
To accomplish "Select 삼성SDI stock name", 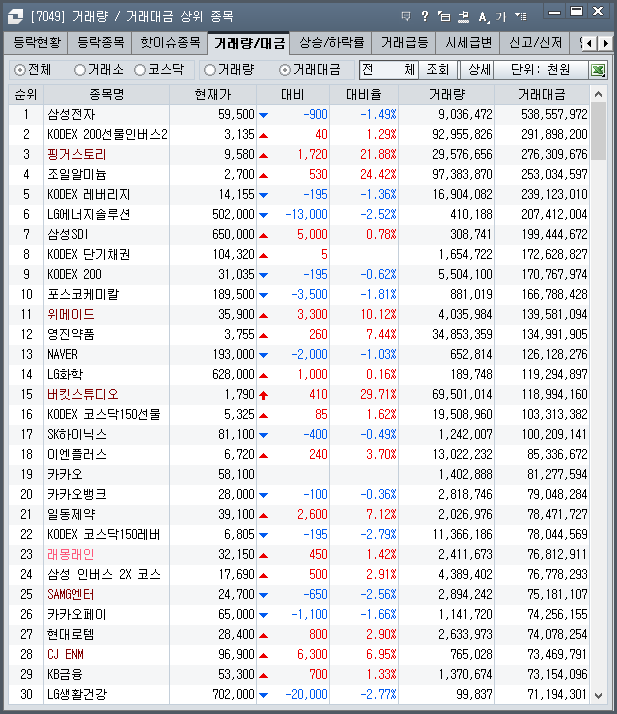I will (x=67, y=235).
